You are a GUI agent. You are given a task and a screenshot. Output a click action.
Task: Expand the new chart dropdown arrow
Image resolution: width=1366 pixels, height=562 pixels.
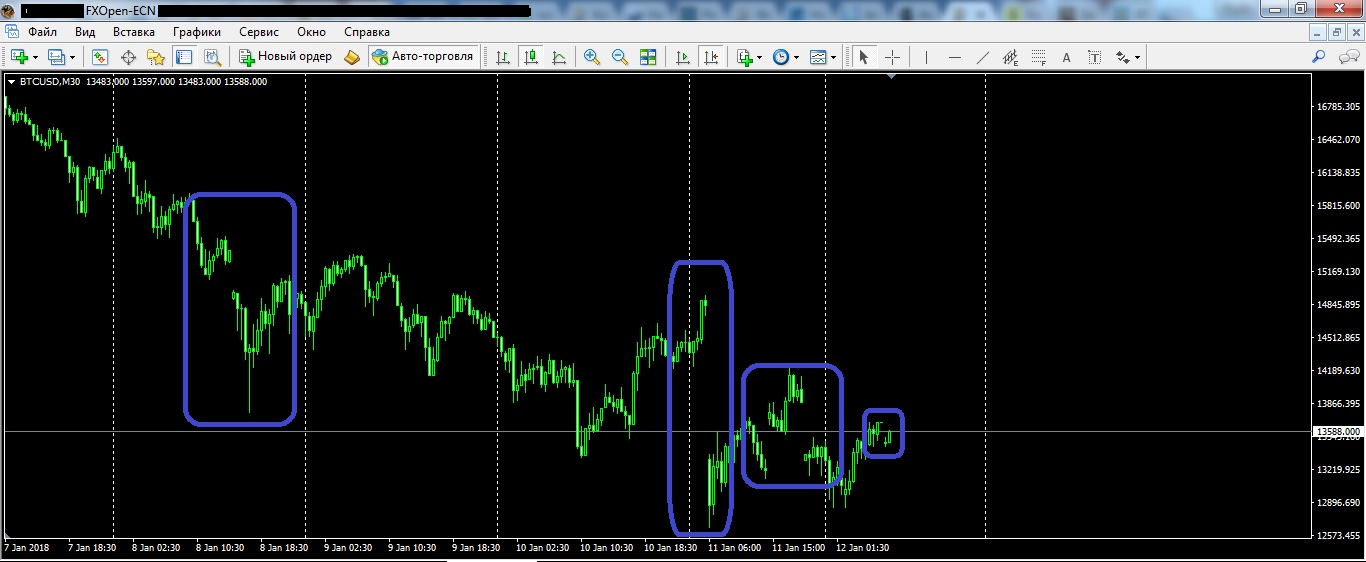tap(36, 58)
